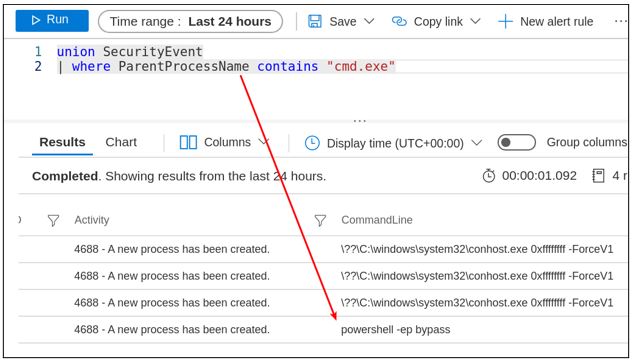
Task: Expand the Columns dropdown chevron
Action: [x=264, y=142]
